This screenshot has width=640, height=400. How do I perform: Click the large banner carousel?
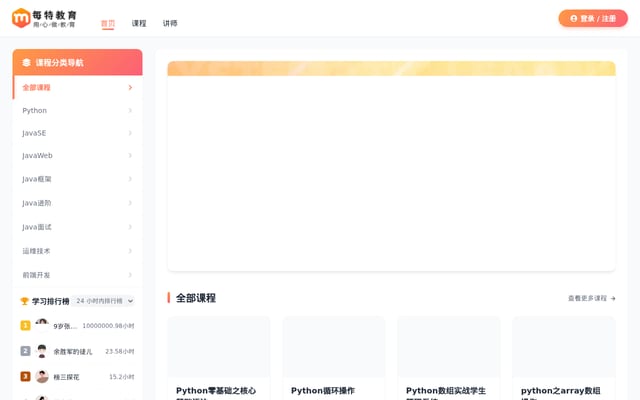[x=391, y=166]
